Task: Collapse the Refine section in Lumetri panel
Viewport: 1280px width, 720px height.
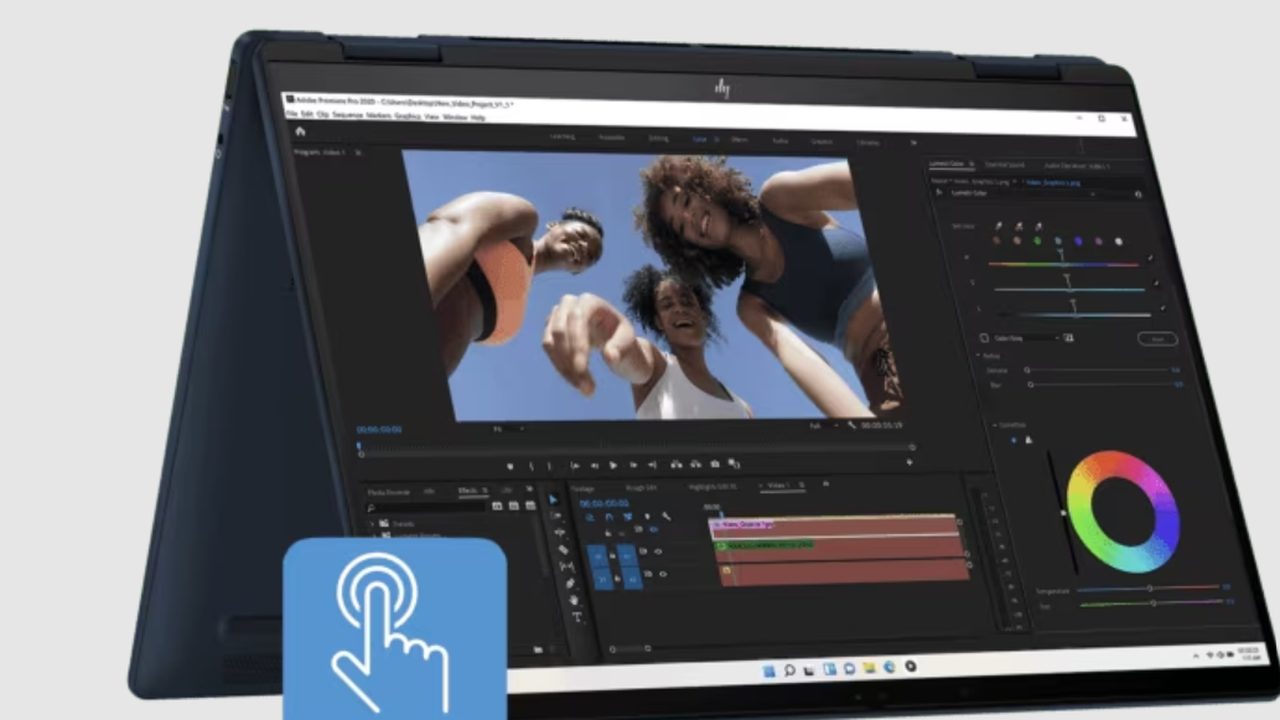Action: coord(977,355)
